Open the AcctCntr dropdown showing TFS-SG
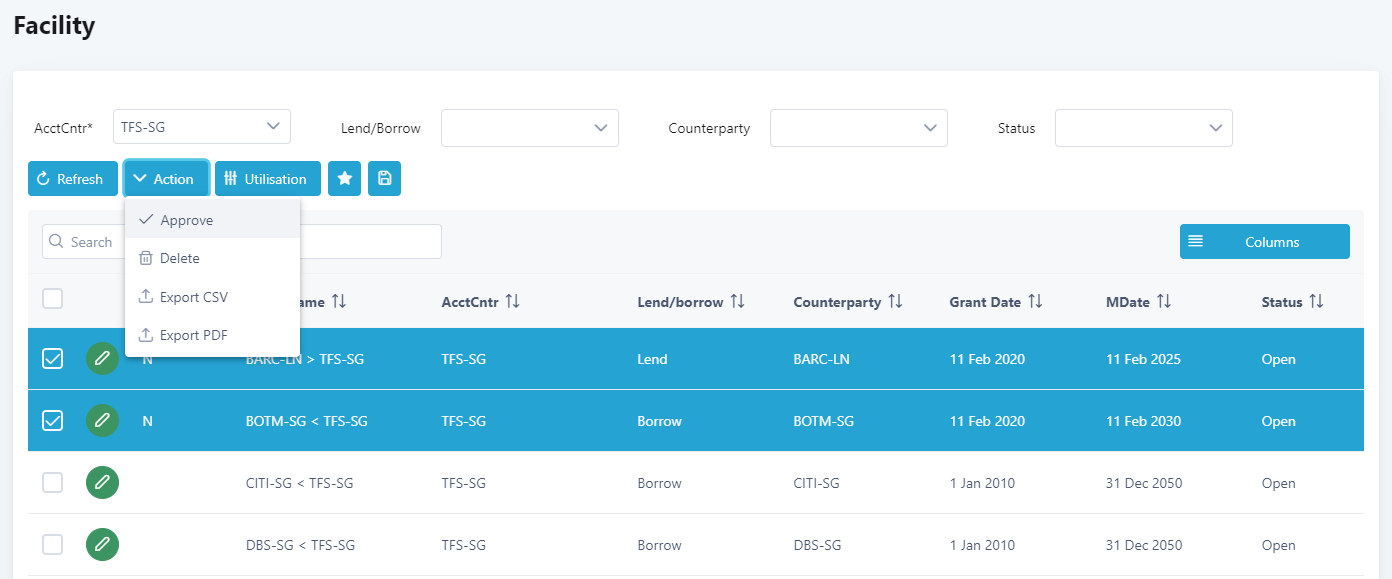Image resolution: width=1392 pixels, height=579 pixels. coord(202,127)
